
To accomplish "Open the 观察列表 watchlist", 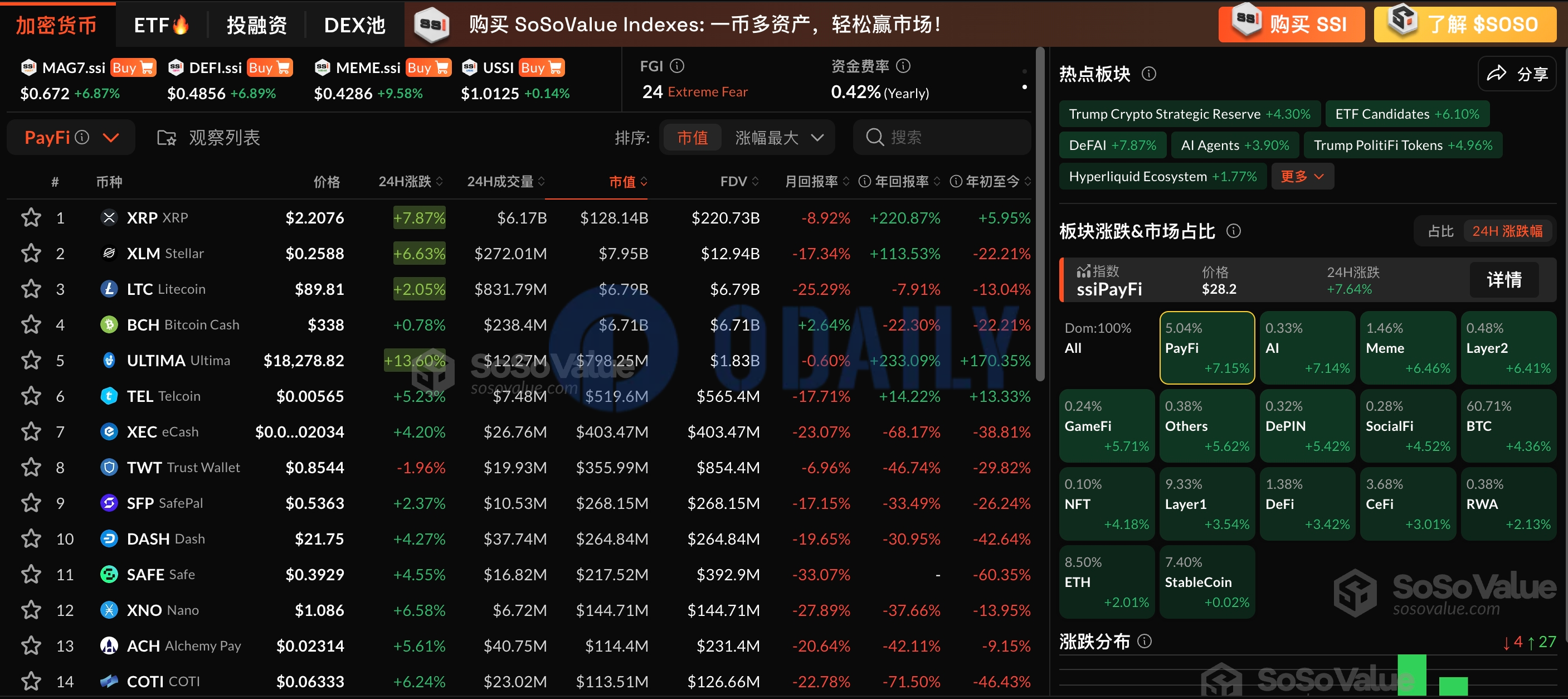I will (x=208, y=138).
